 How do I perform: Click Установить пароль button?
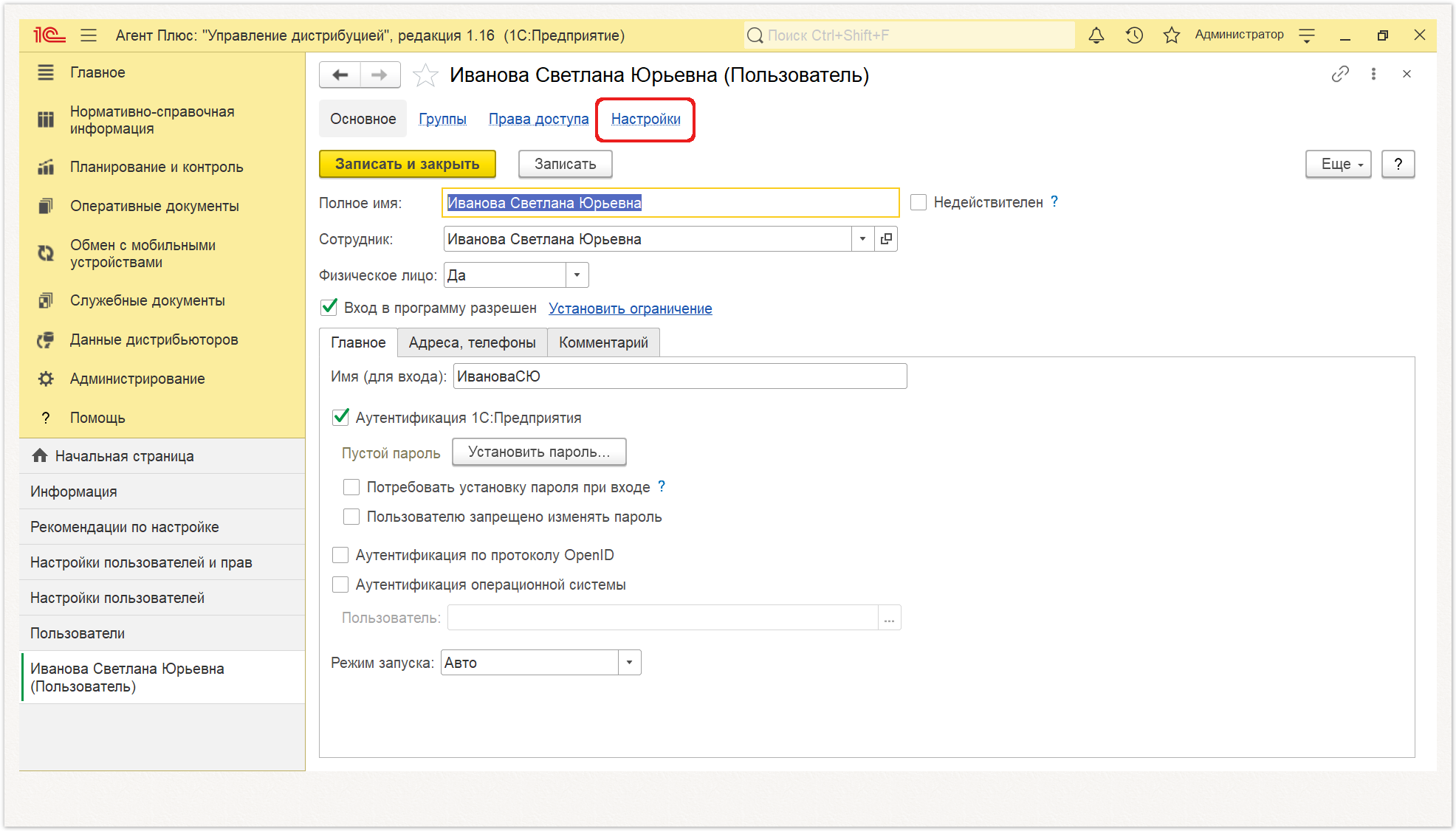click(539, 452)
